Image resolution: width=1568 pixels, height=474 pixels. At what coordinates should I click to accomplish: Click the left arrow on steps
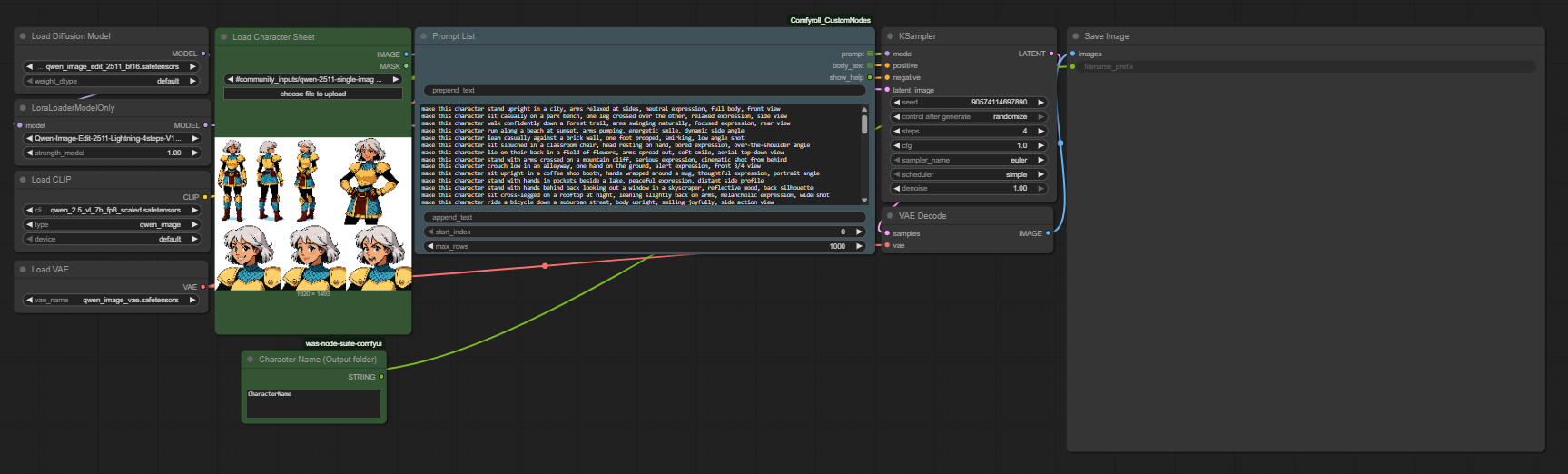tap(897, 131)
